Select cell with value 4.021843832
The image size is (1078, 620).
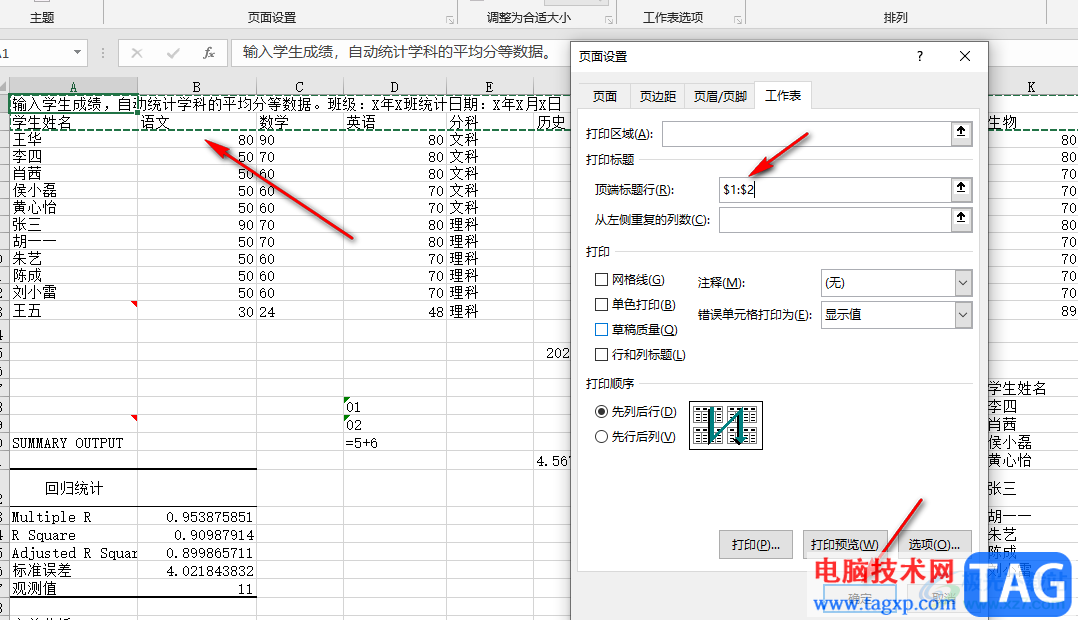[197, 571]
